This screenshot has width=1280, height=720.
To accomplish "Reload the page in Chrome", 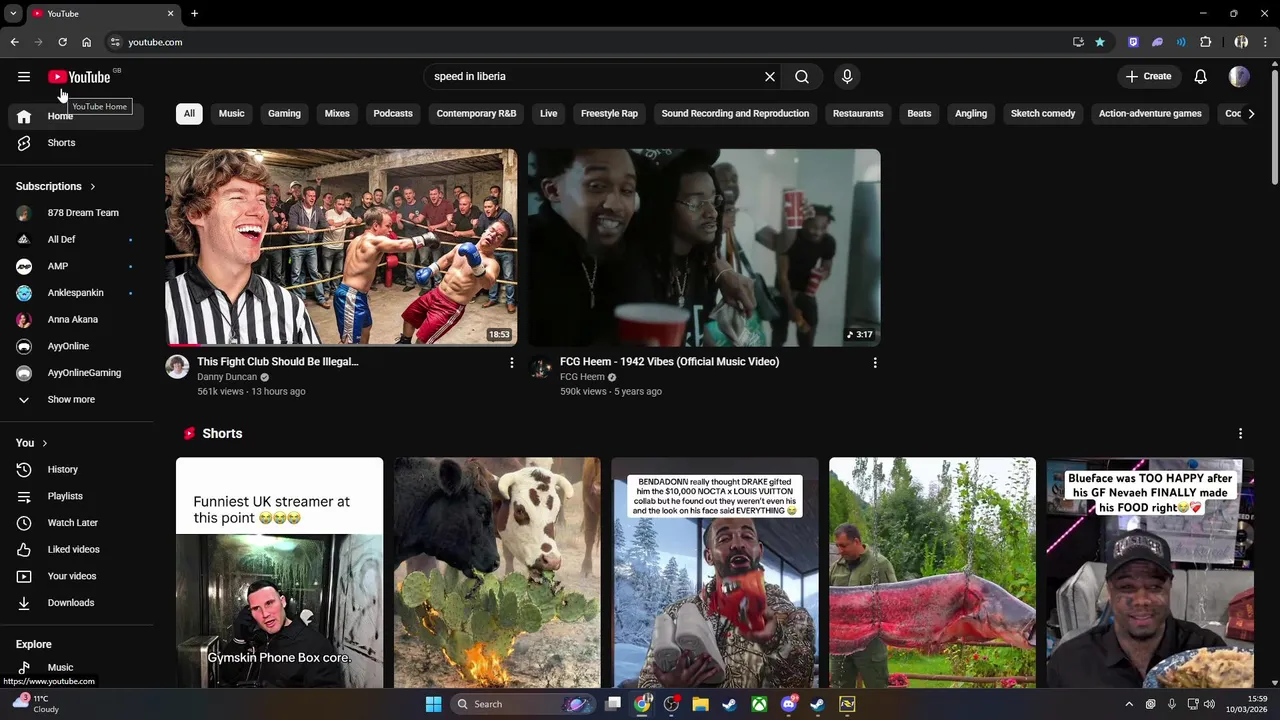I will click(x=62, y=42).
